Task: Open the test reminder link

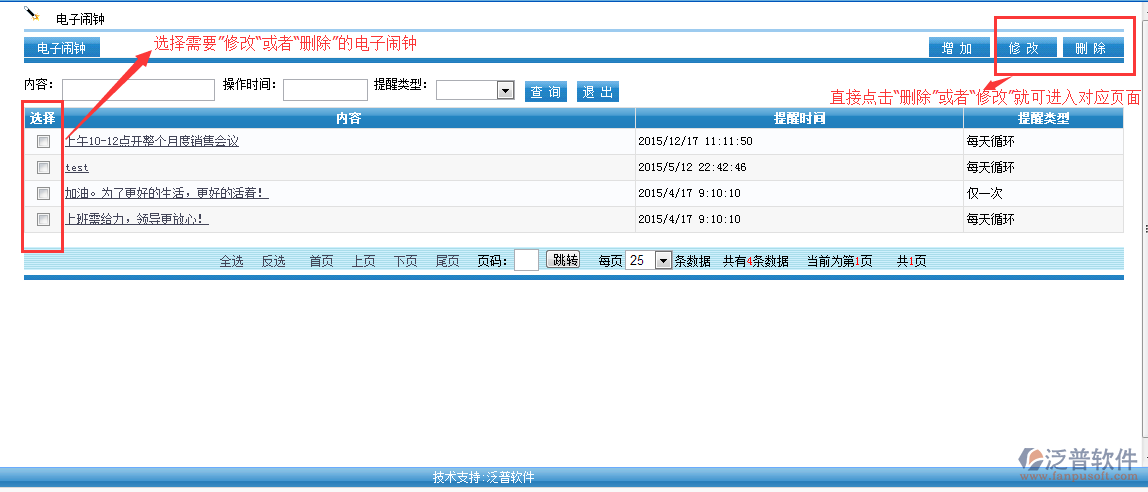Action: [77, 168]
